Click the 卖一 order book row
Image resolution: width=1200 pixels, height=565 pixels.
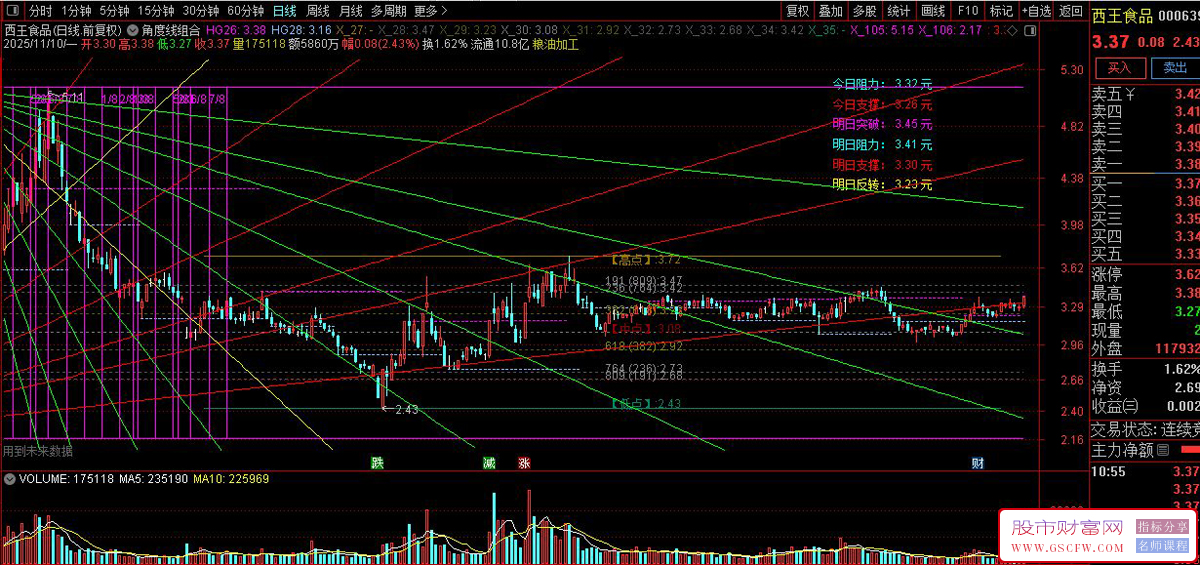(x=1145, y=163)
